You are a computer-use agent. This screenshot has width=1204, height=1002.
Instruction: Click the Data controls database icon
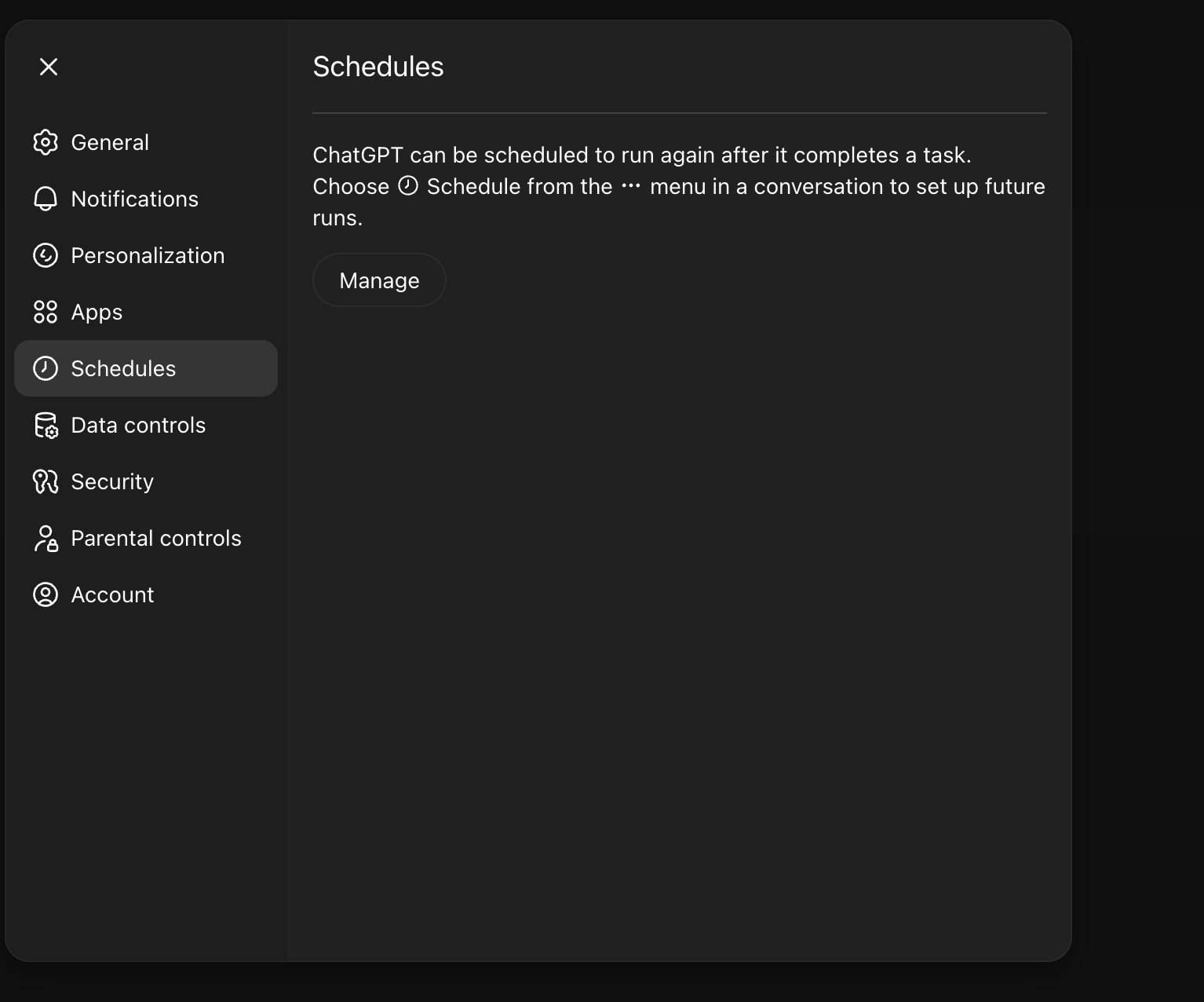pyautogui.click(x=46, y=425)
